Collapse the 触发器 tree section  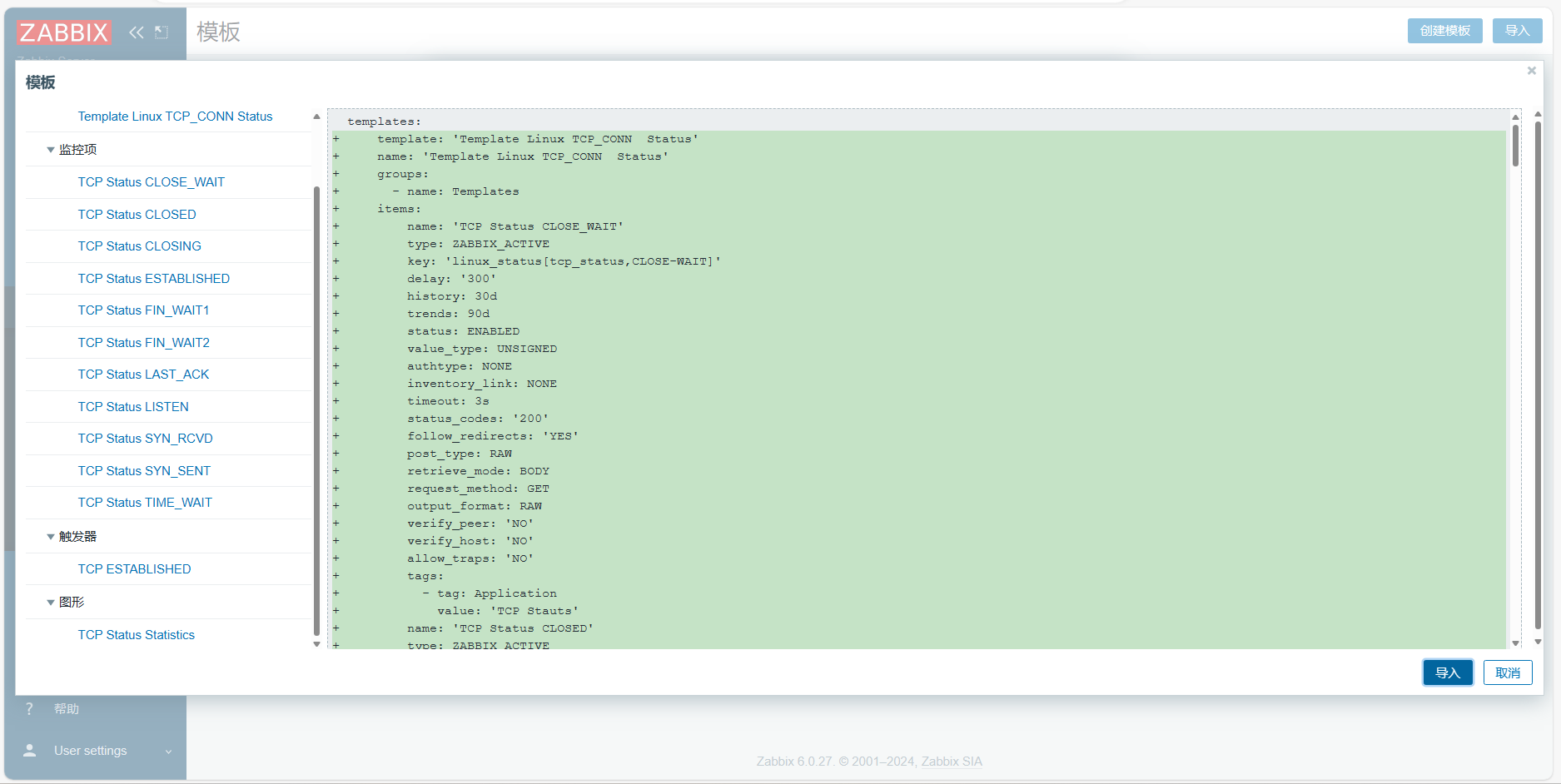tap(51, 537)
